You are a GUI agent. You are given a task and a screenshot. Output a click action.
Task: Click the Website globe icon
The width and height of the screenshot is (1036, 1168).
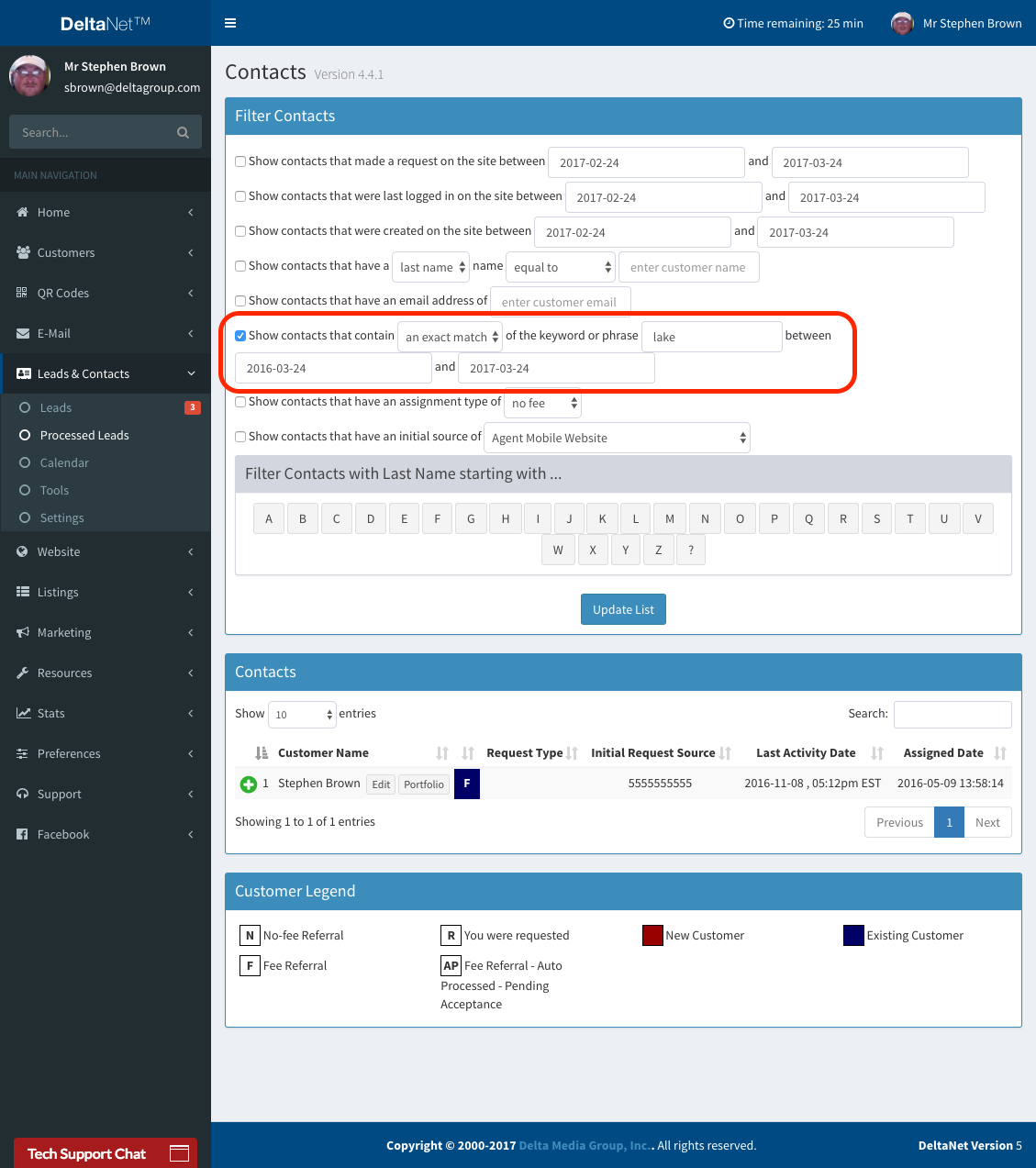click(22, 551)
